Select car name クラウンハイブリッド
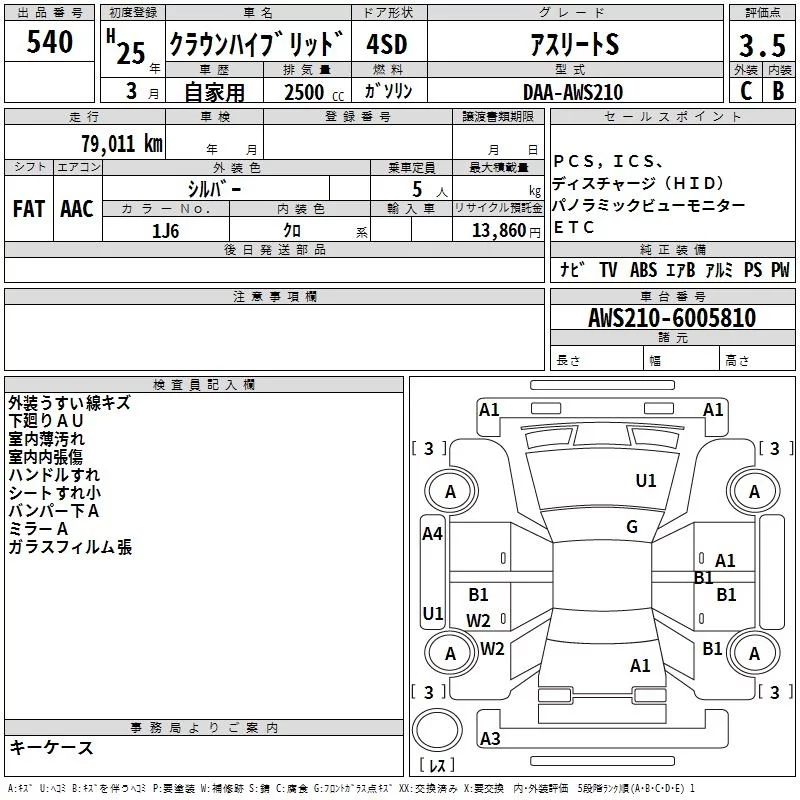The height and width of the screenshot is (800, 800). pos(256,44)
